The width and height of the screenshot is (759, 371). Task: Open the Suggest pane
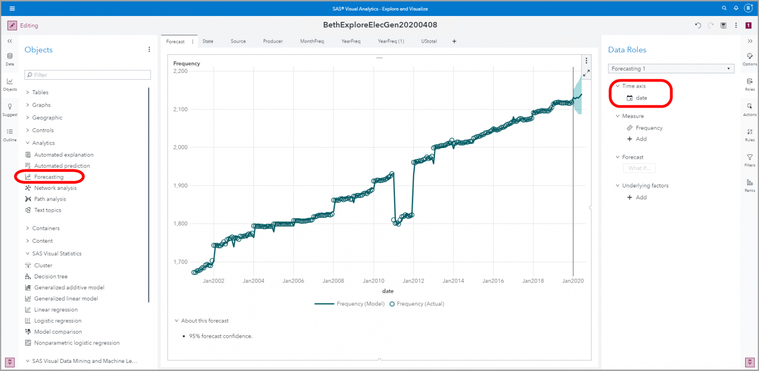point(10,109)
